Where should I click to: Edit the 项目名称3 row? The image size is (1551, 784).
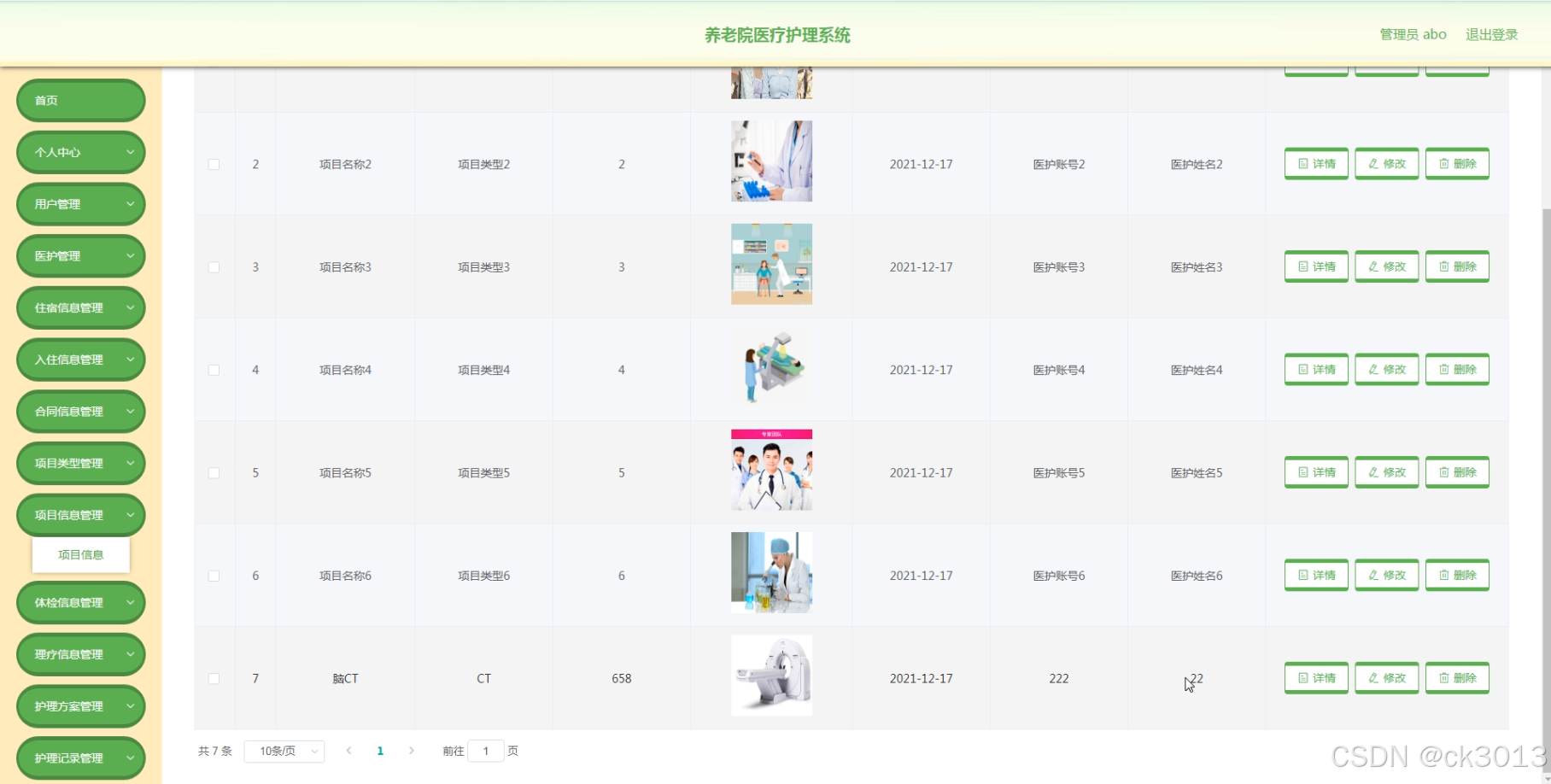click(x=1386, y=266)
